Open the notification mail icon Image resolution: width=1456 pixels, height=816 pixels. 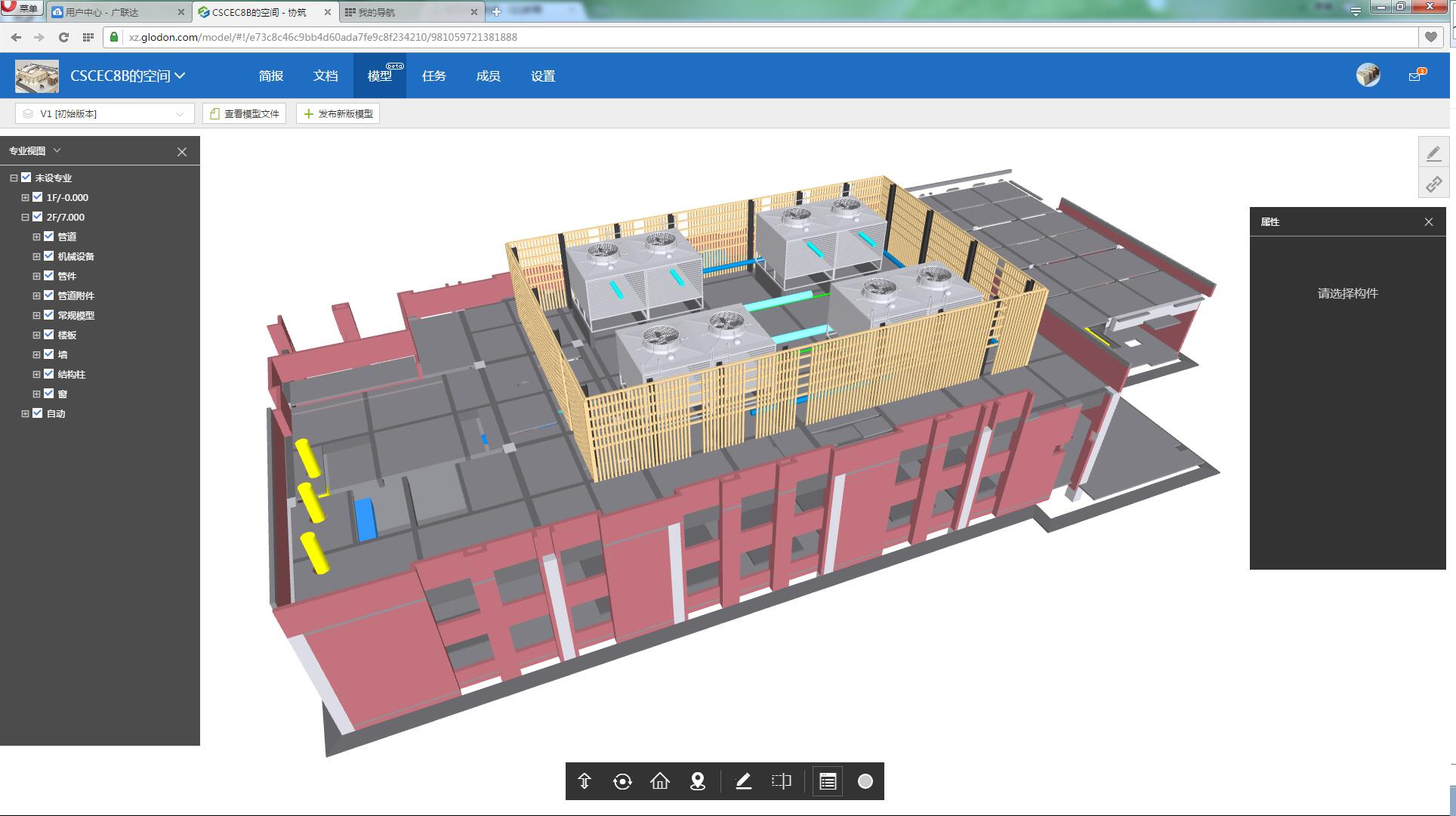pyautogui.click(x=1415, y=76)
